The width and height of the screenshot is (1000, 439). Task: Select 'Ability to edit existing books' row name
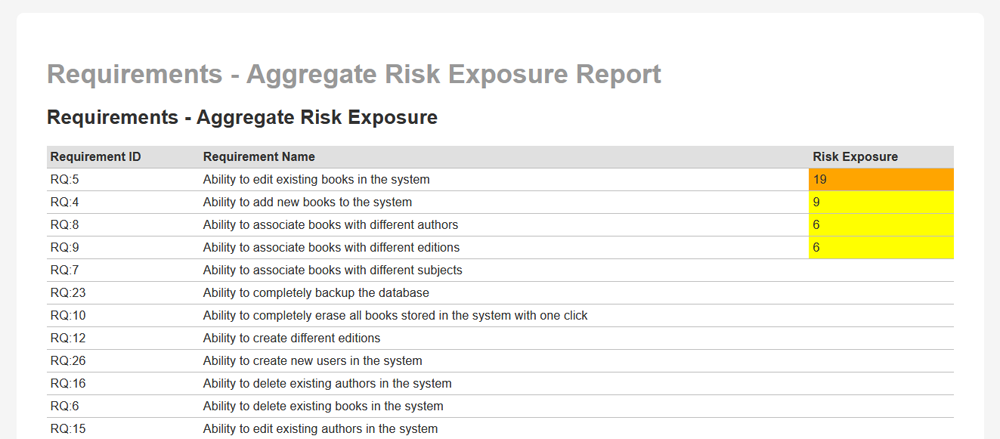(x=316, y=180)
